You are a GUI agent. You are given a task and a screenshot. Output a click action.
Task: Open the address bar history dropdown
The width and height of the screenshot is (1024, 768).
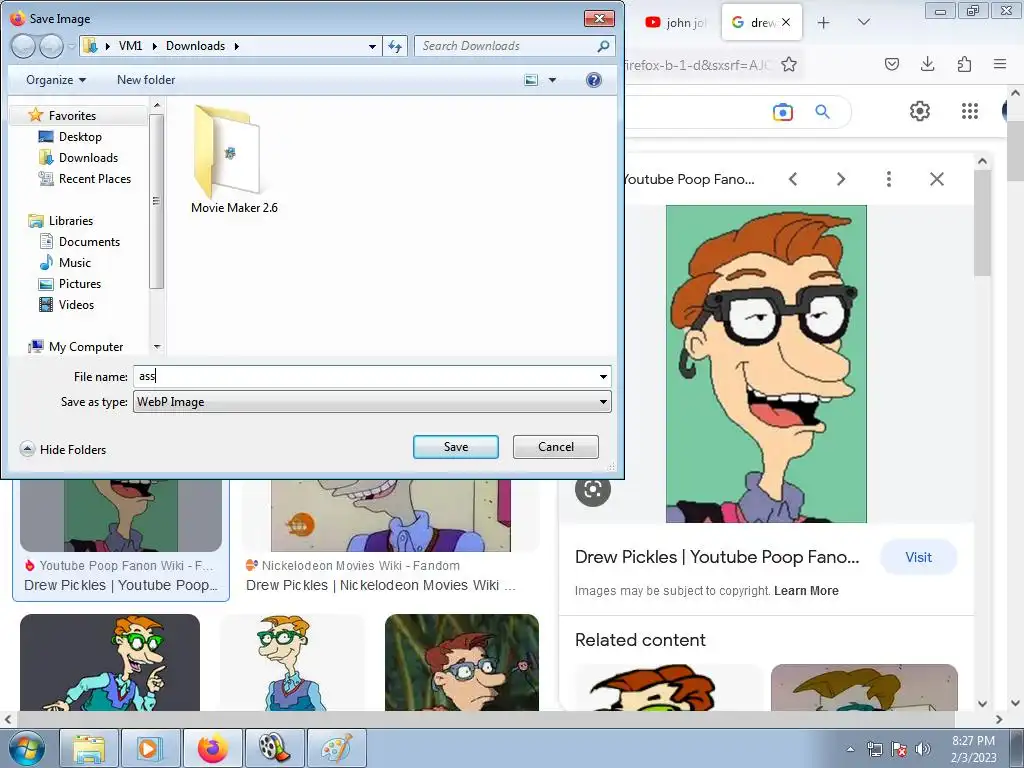[372, 46]
